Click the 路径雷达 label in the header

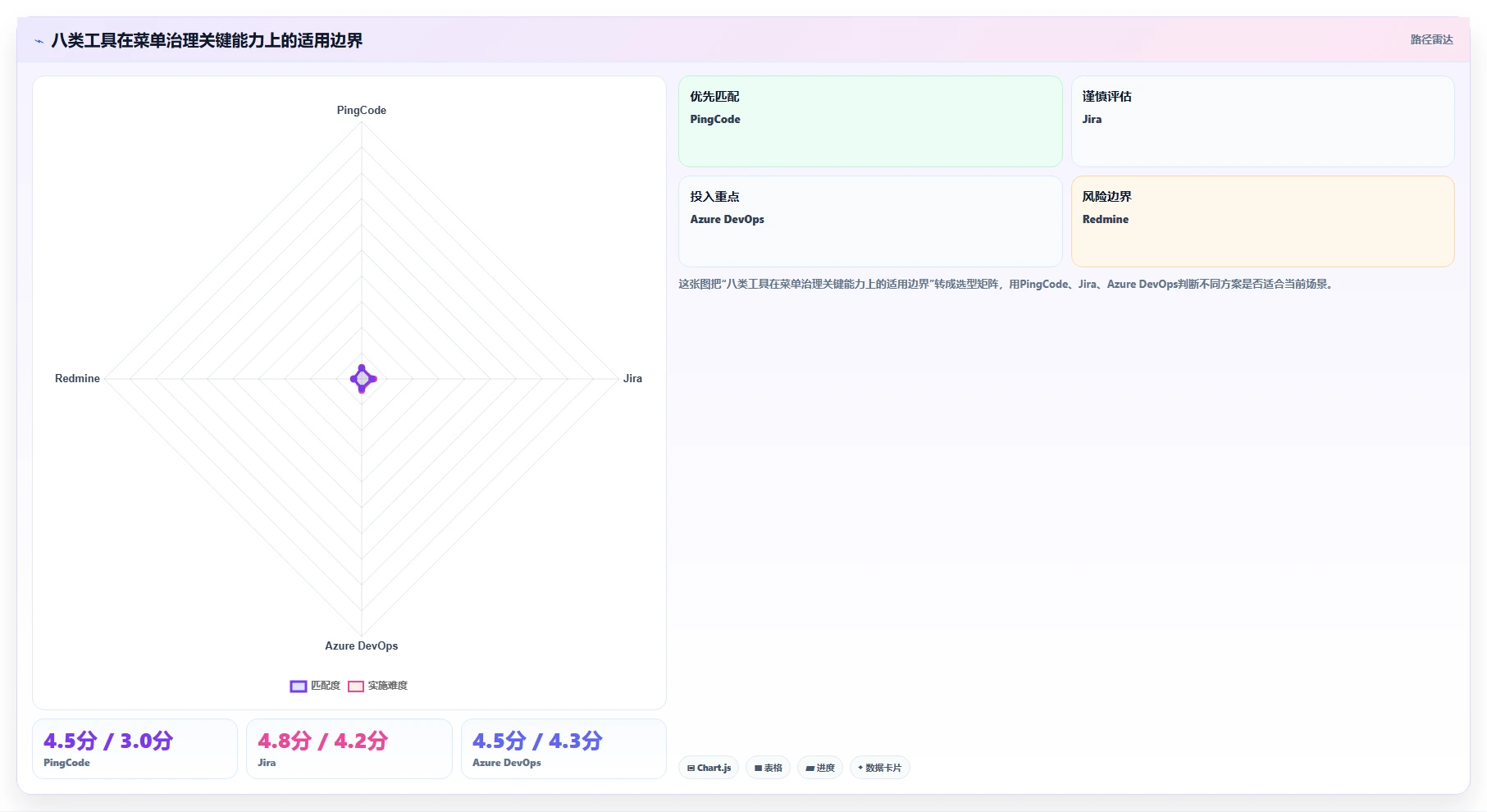1431,39
